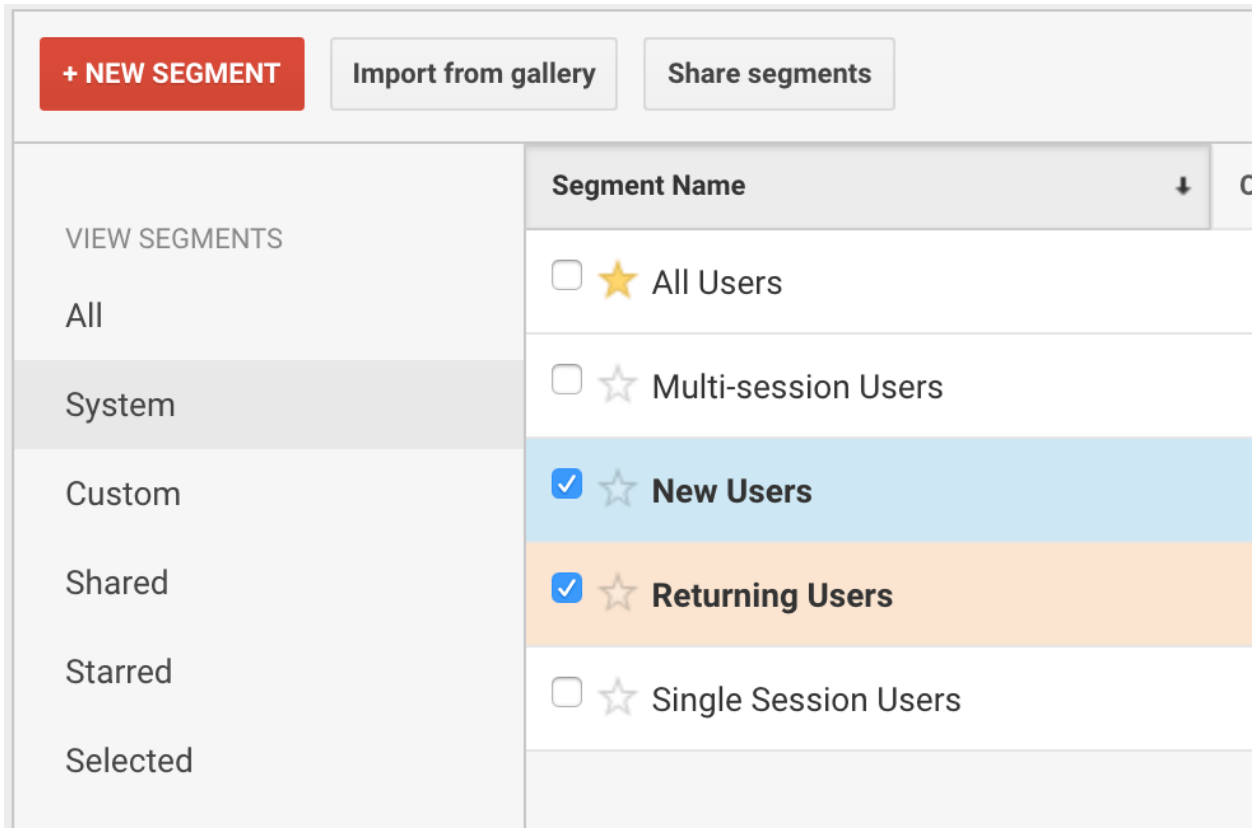Star the Single Session Users segment

click(x=617, y=698)
